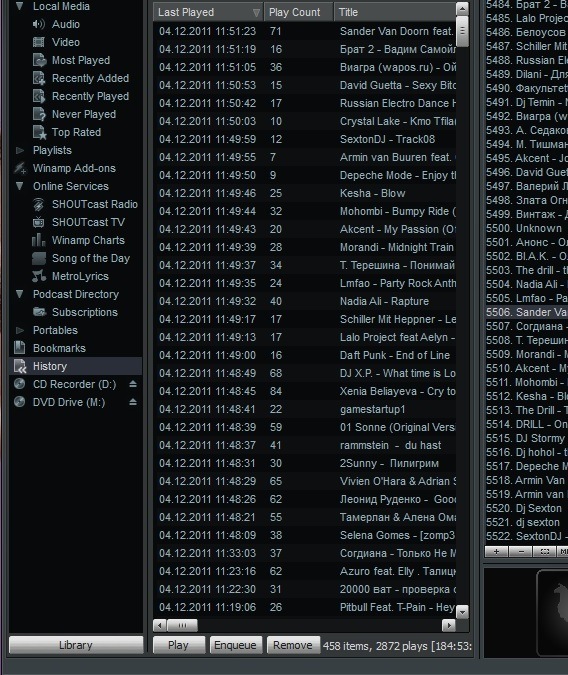Select history row SextonDJ - Track08
This screenshot has height=675, width=568.
[x=305, y=139]
